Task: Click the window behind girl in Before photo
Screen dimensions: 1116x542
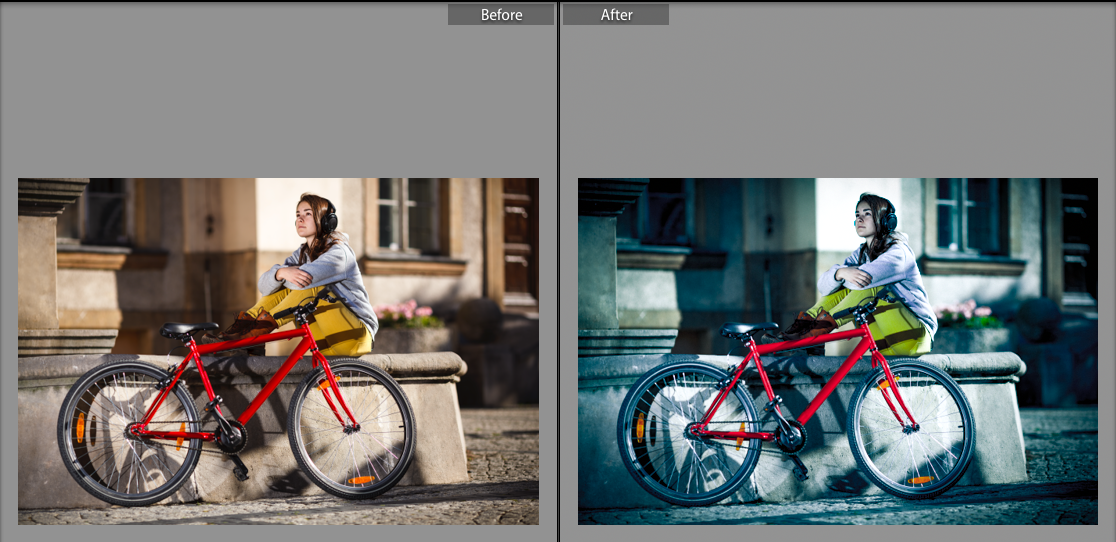Action: [403, 215]
